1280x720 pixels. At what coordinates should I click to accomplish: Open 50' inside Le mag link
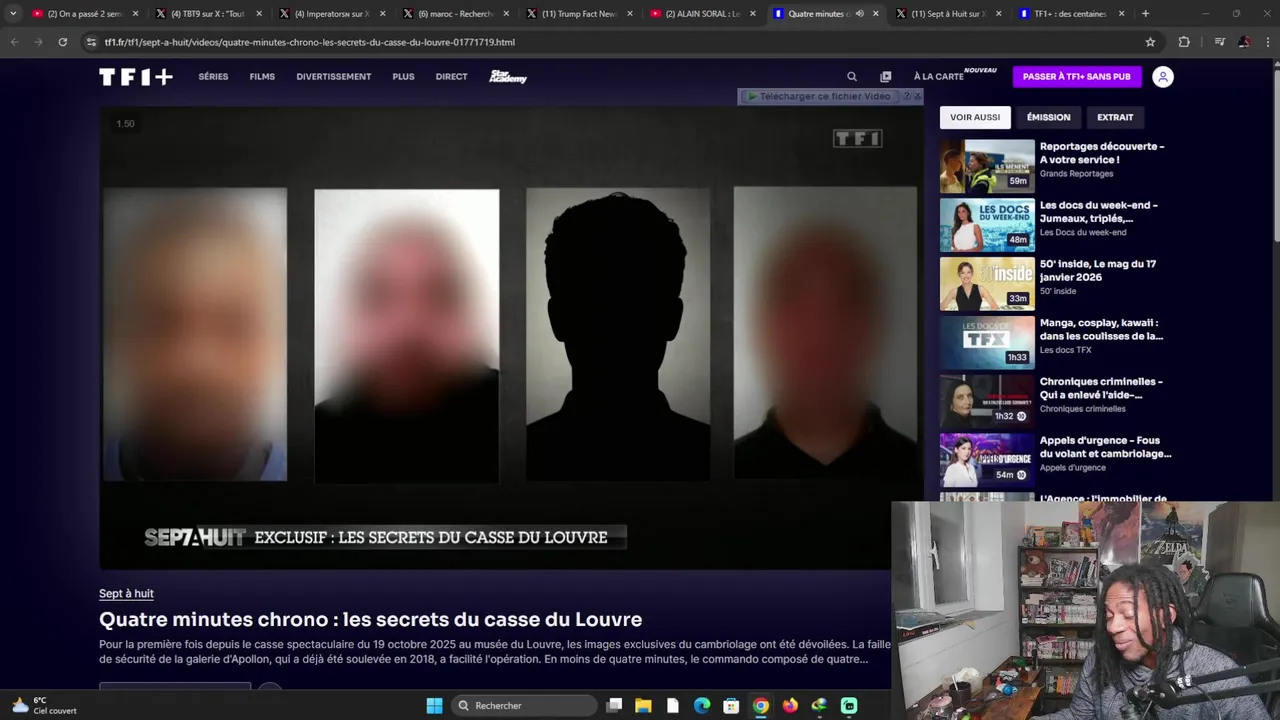coord(1098,270)
